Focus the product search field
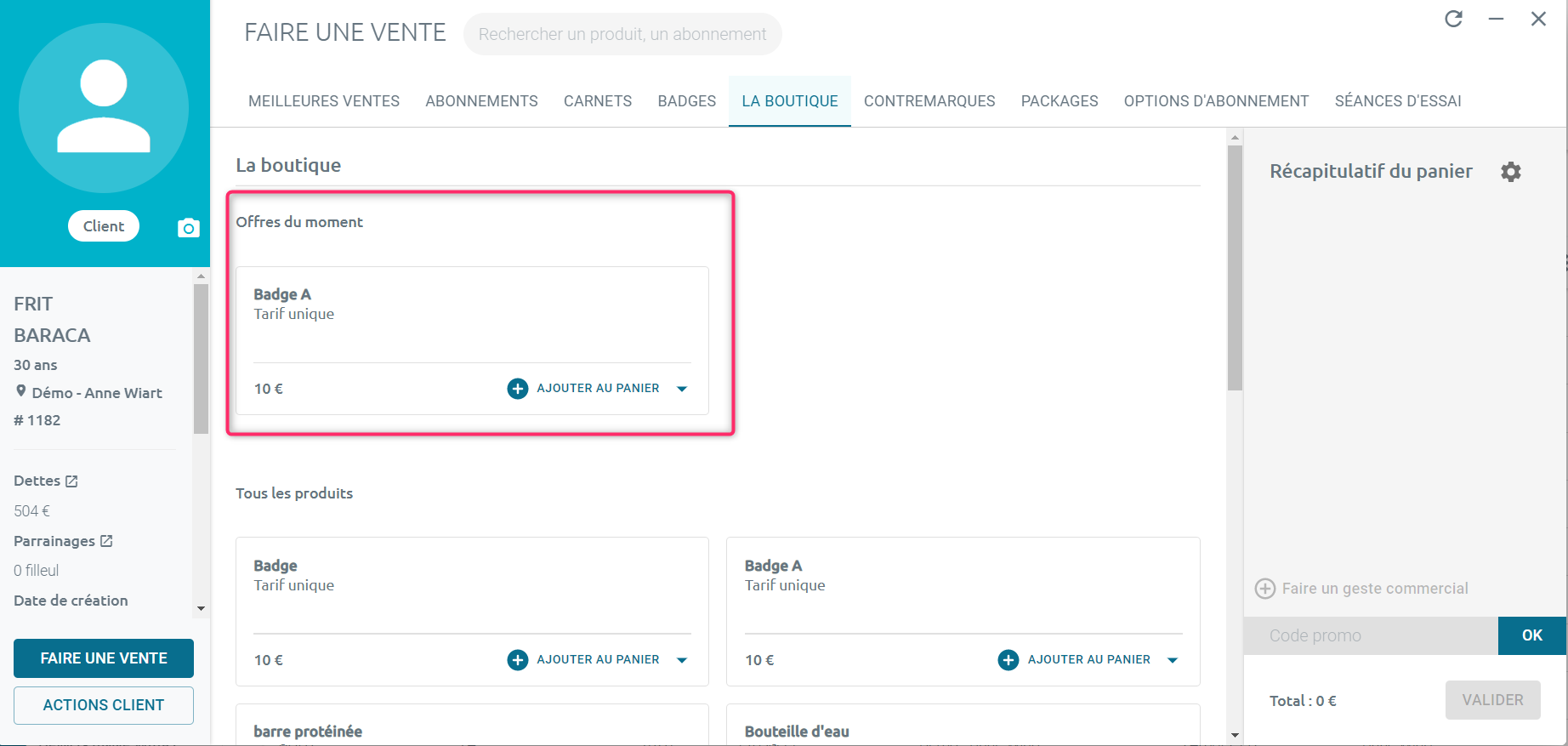This screenshot has width=1568, height=746. pos(622,34)
